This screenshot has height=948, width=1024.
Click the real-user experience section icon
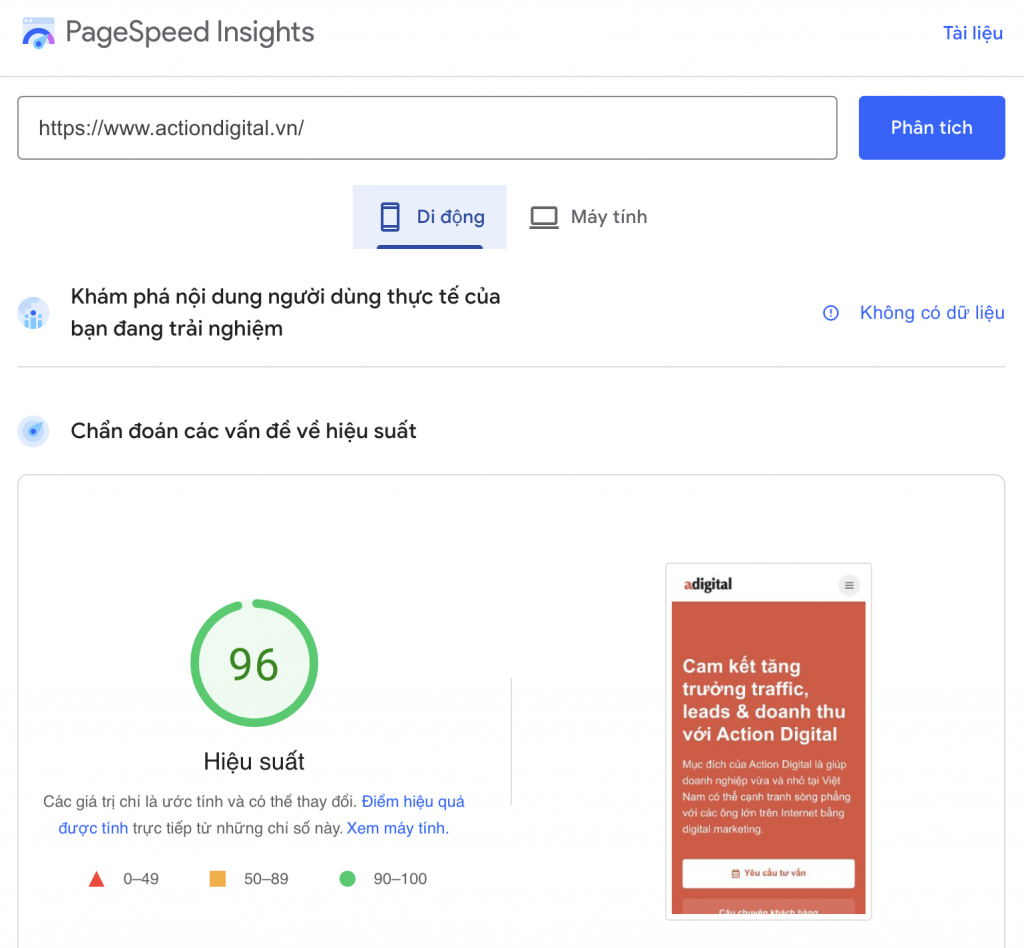point(33,313)
